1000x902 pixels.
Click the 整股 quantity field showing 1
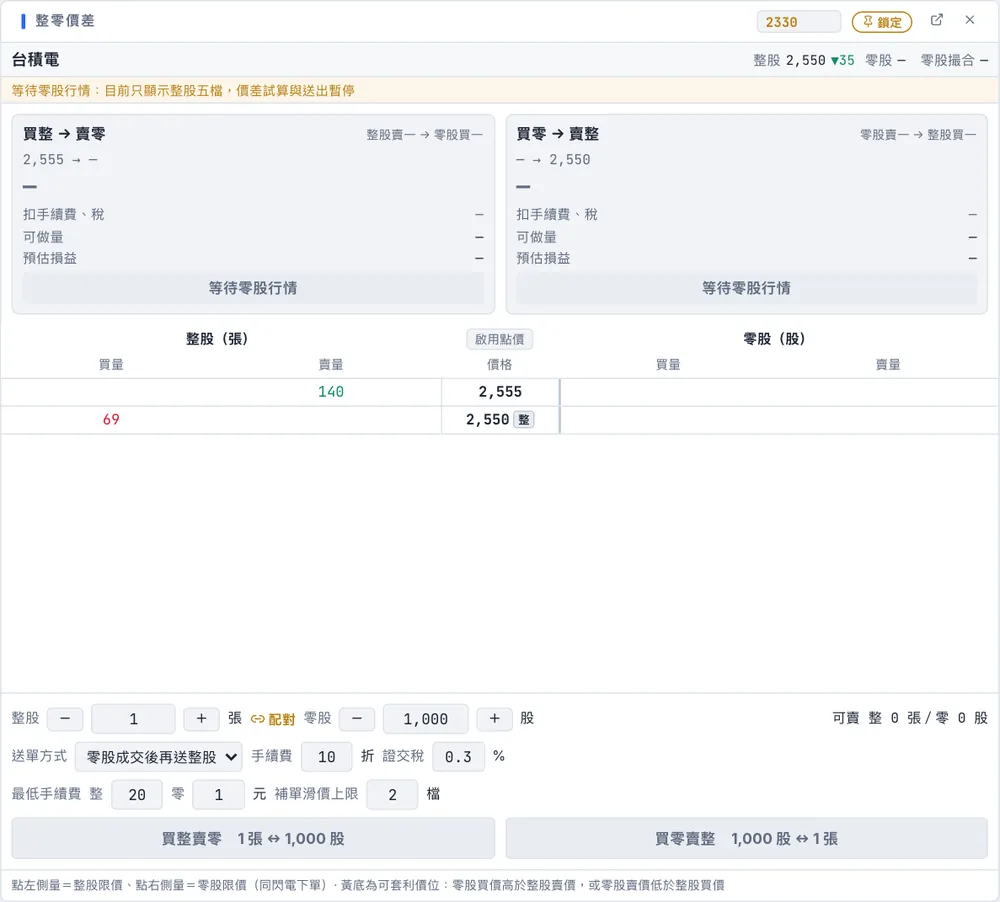coord(133,719)
